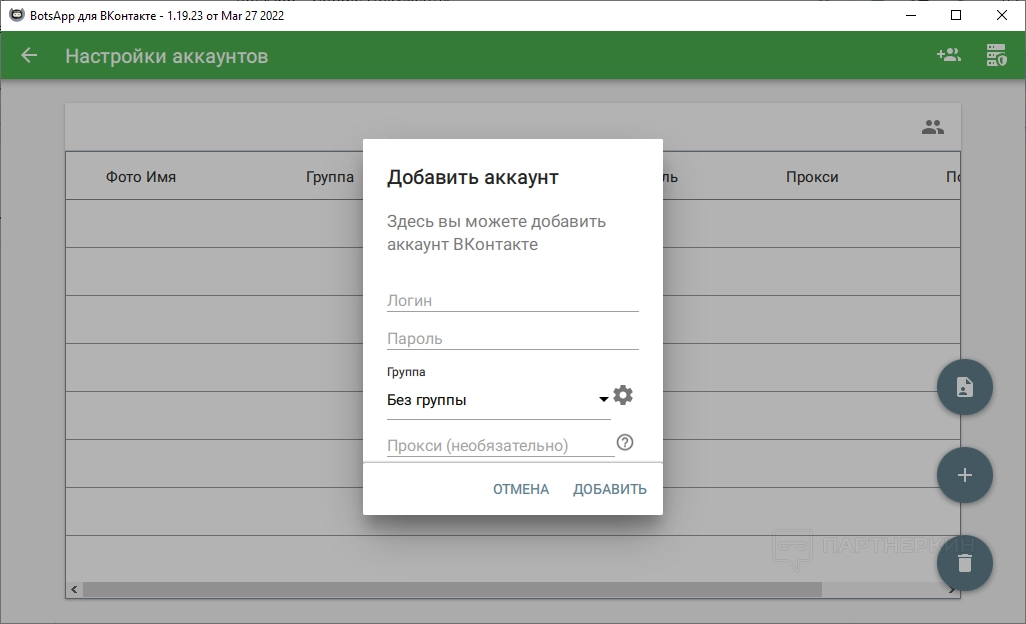Click the import file floating button
The width and height of the screenshot is (1026, 624).
tap(964, 387)
